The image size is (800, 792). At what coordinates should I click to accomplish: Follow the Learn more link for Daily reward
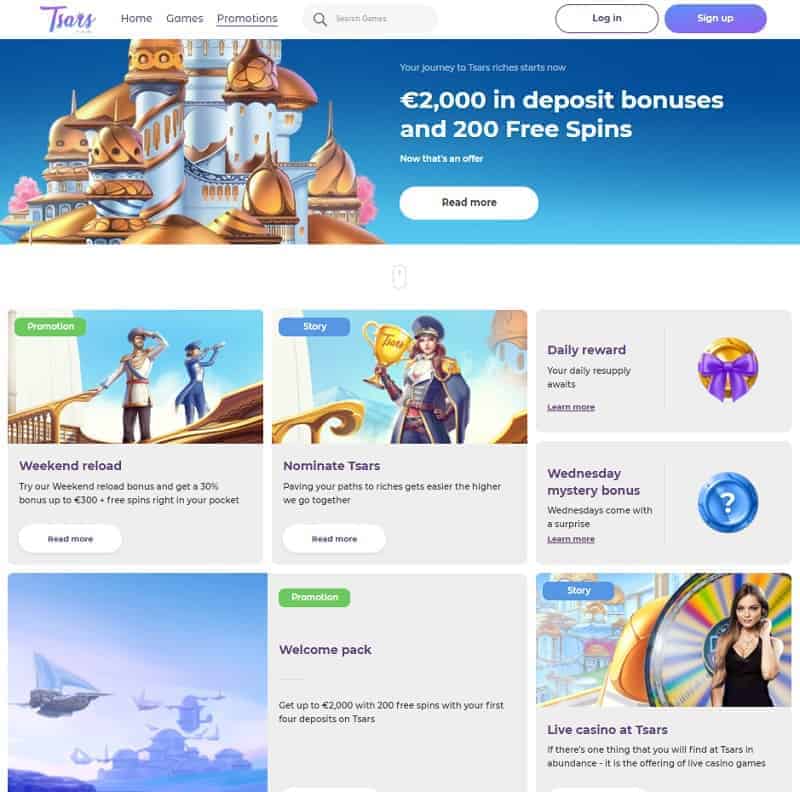pos(571,407)
